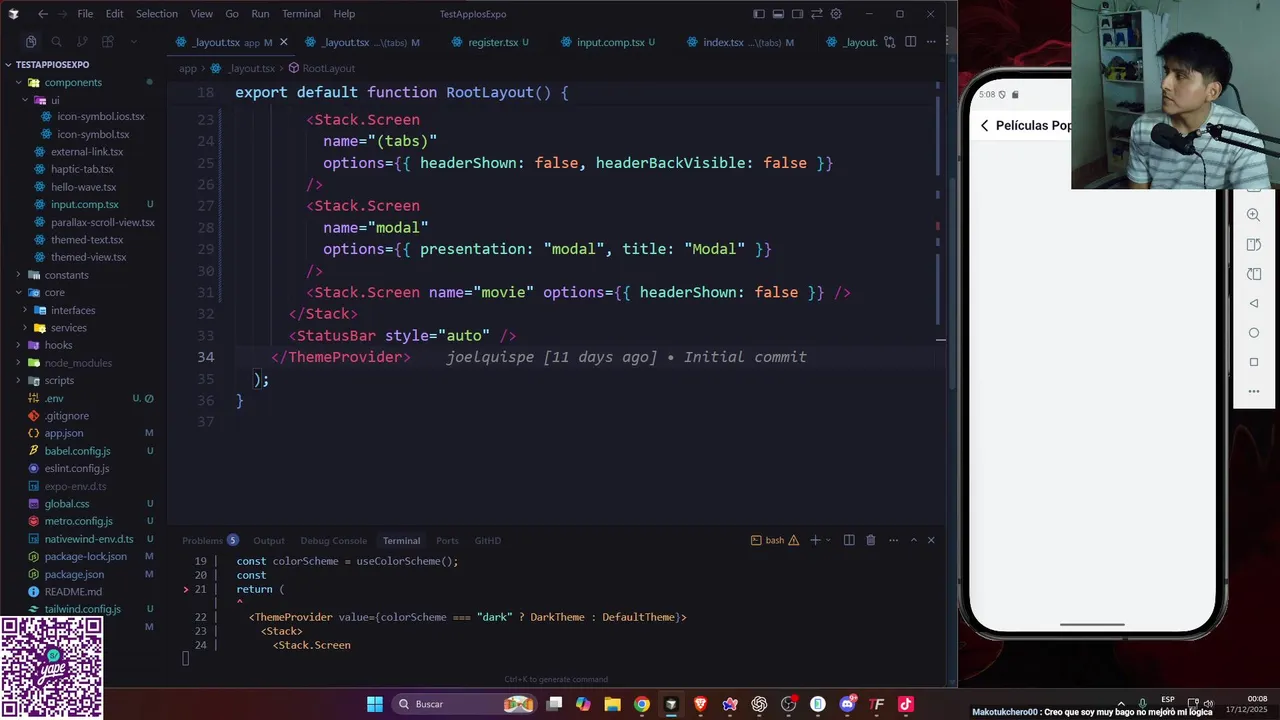
Task: Split the editor to the right
Action: coord(910,42)
